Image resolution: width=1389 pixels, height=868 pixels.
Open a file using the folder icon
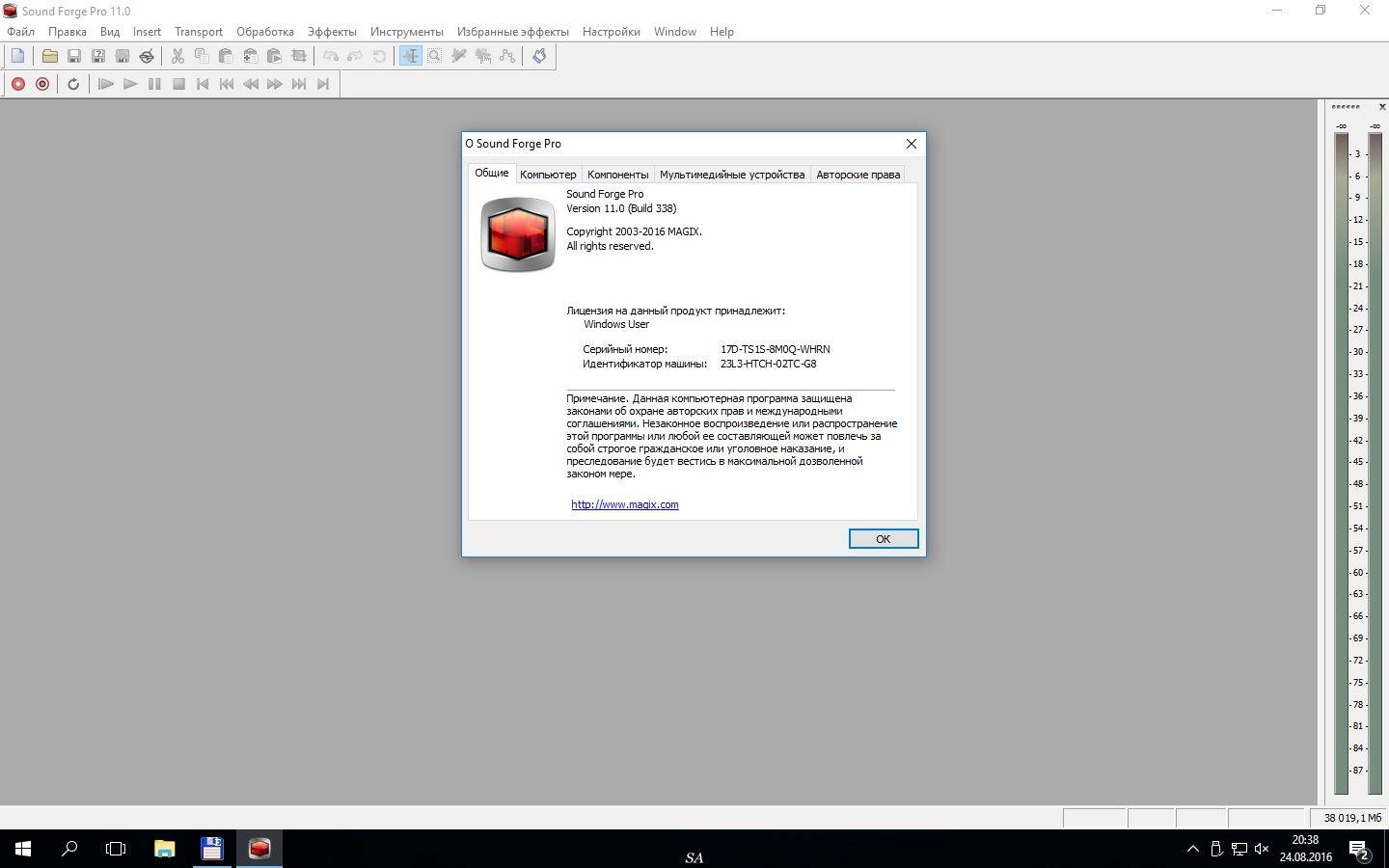[49, 56]
